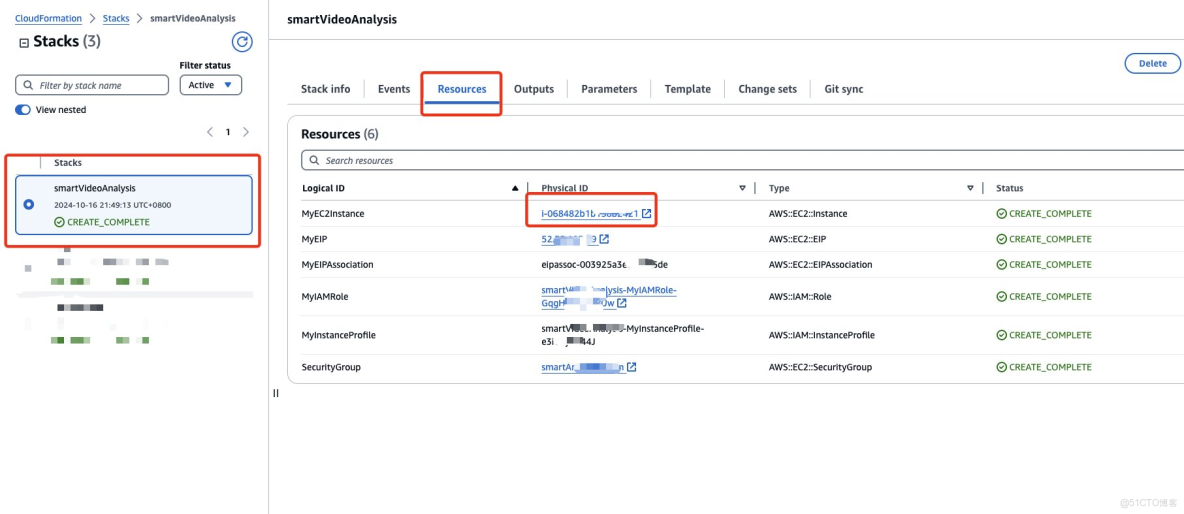
Task: Open MyEC2Instance external link icon
Action: [x=647, y=214]
